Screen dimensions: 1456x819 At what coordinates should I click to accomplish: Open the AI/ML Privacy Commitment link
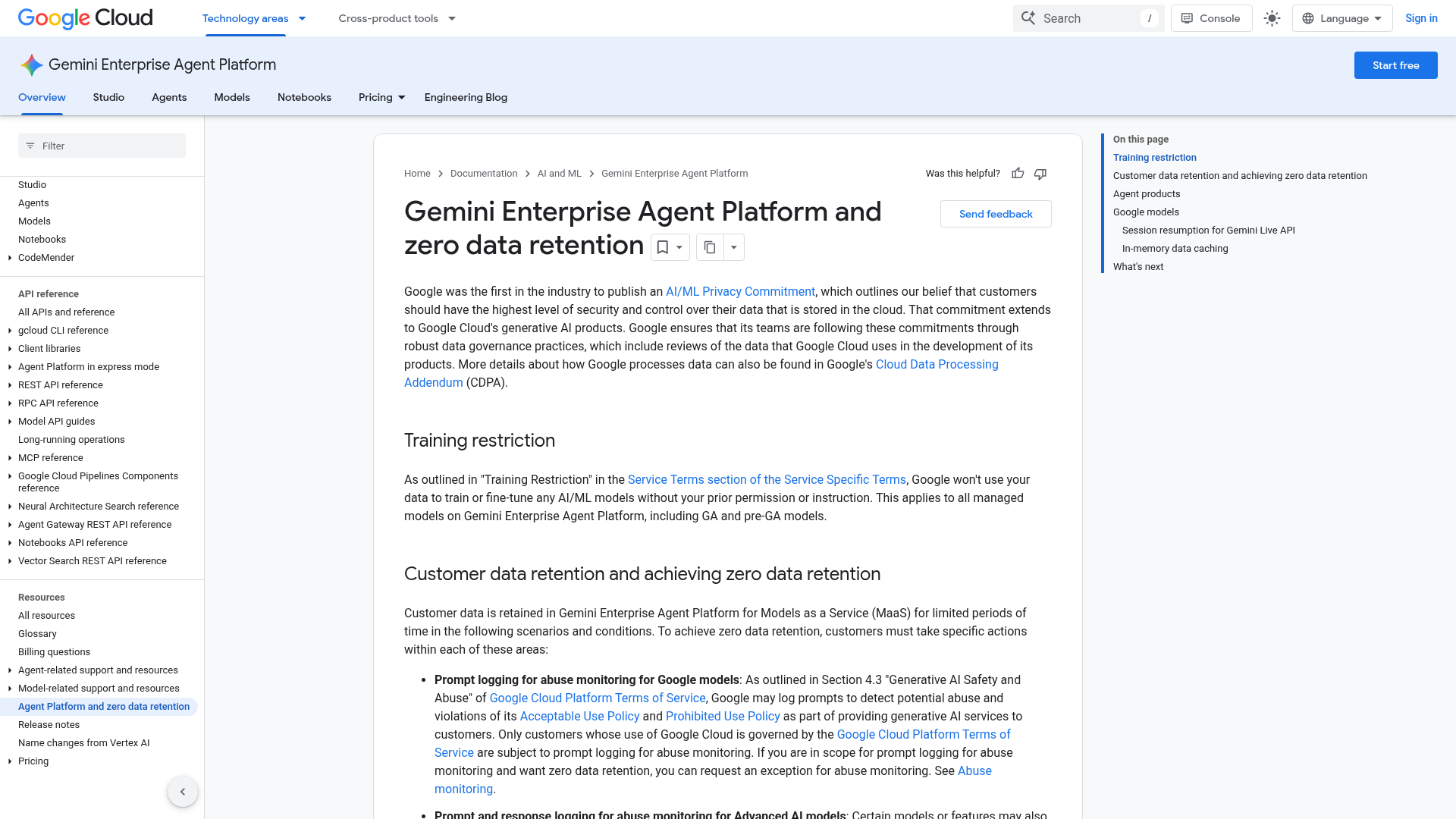point(740,292)
